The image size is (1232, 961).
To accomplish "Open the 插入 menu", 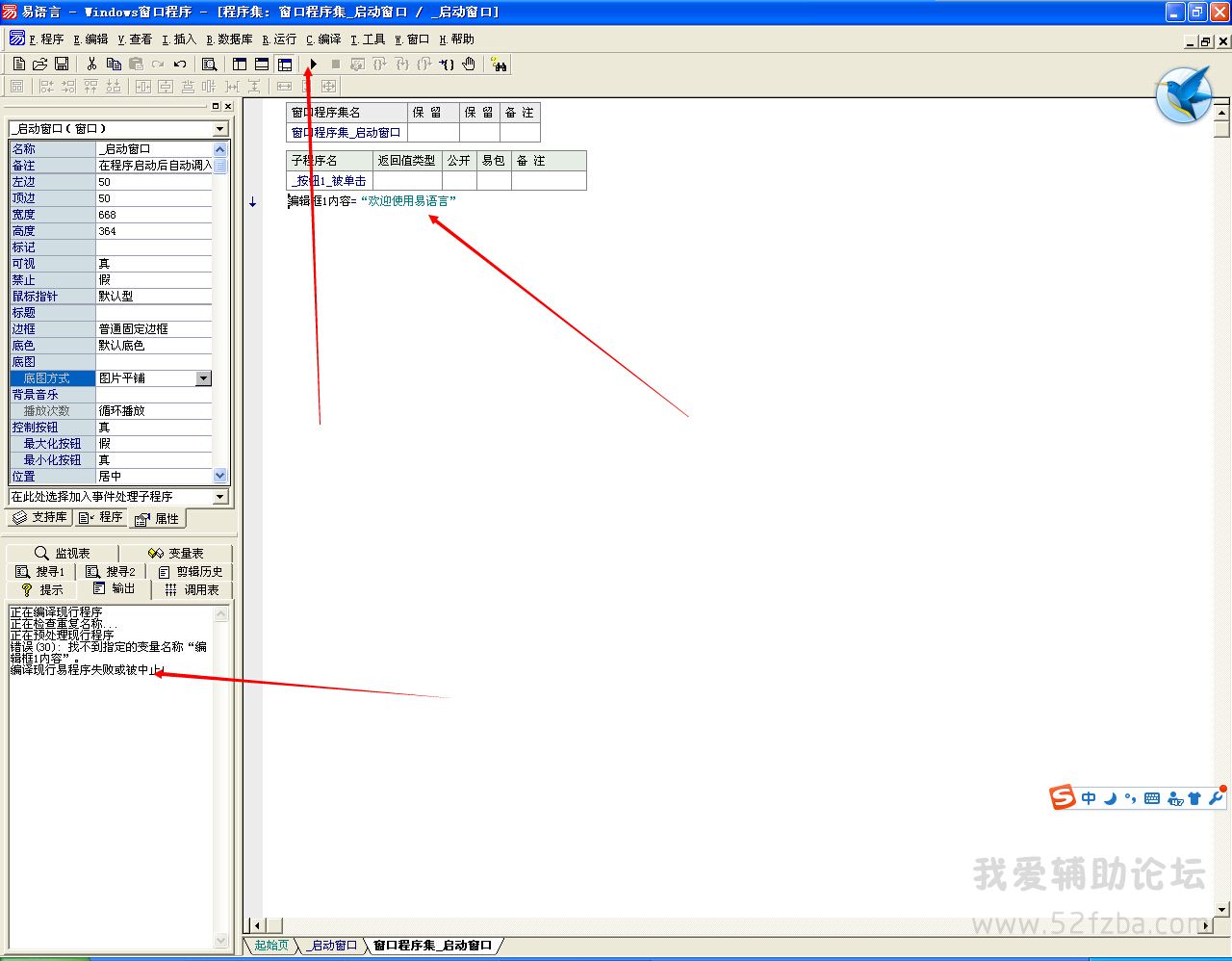I will (179, 39).
